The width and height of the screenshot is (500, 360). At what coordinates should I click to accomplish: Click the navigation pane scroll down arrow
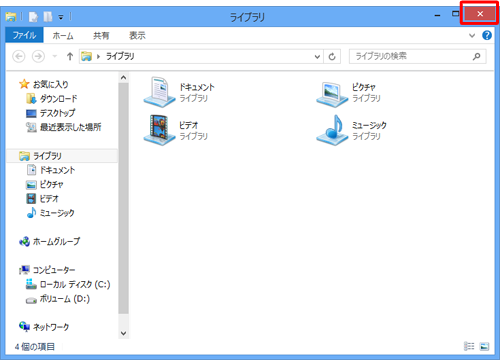pyautogui.click(x=123, y=333)
